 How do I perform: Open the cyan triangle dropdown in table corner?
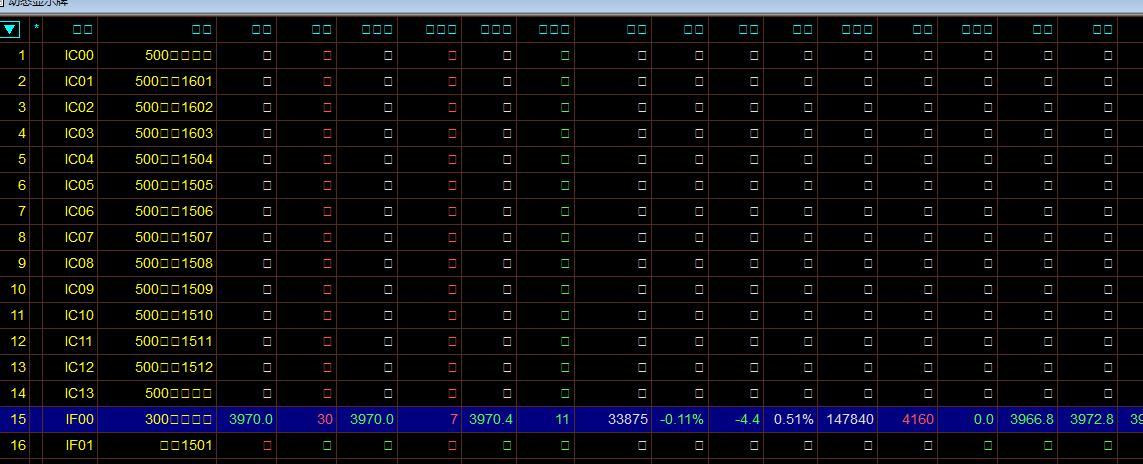pyautogui.click(x=10, y=30)
